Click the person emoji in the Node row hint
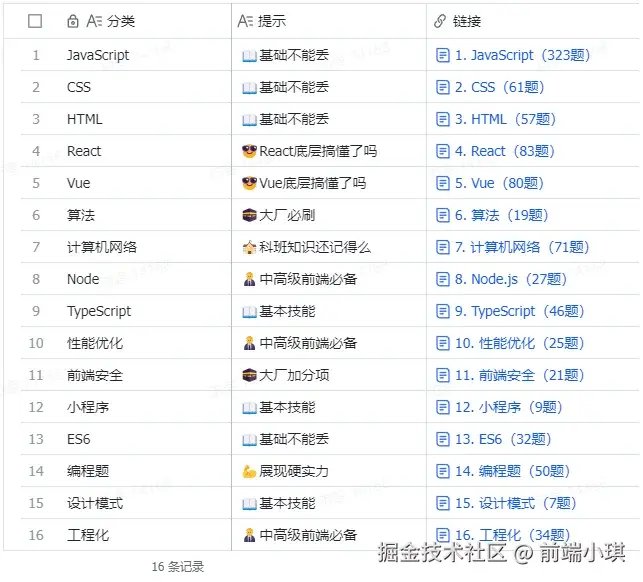Viewport: 643px width, 582px height. pyautogui.click(x=249, y=279)
